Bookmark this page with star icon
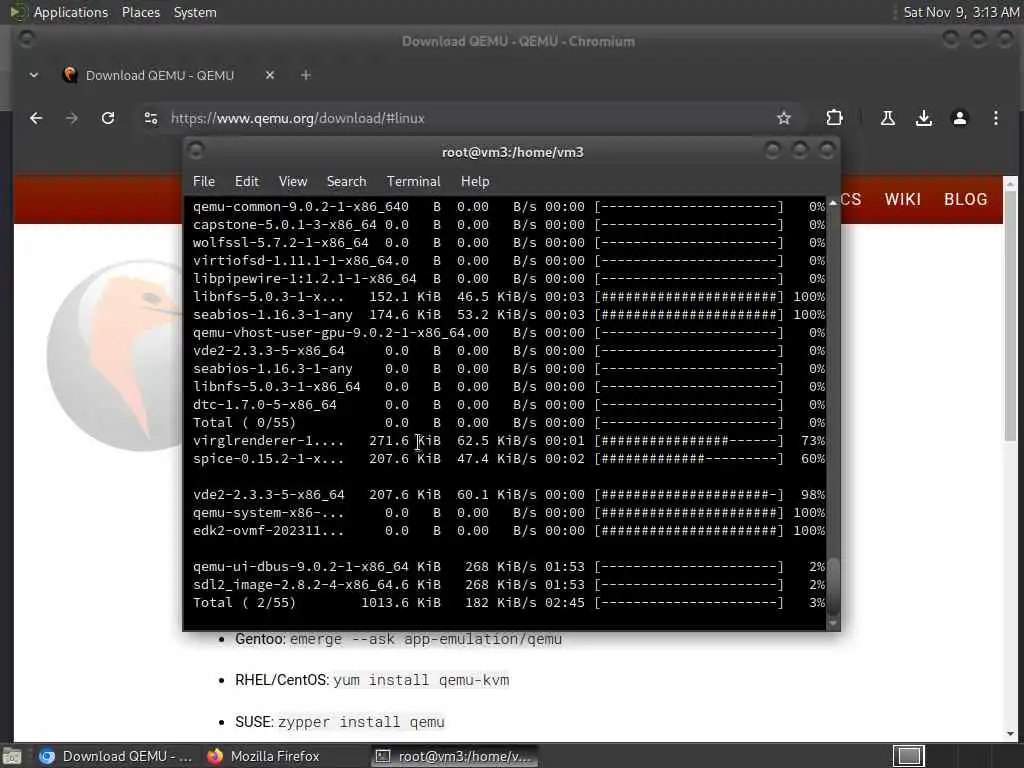The height and width of the screenshot is (768, 1024). point(784,118)
